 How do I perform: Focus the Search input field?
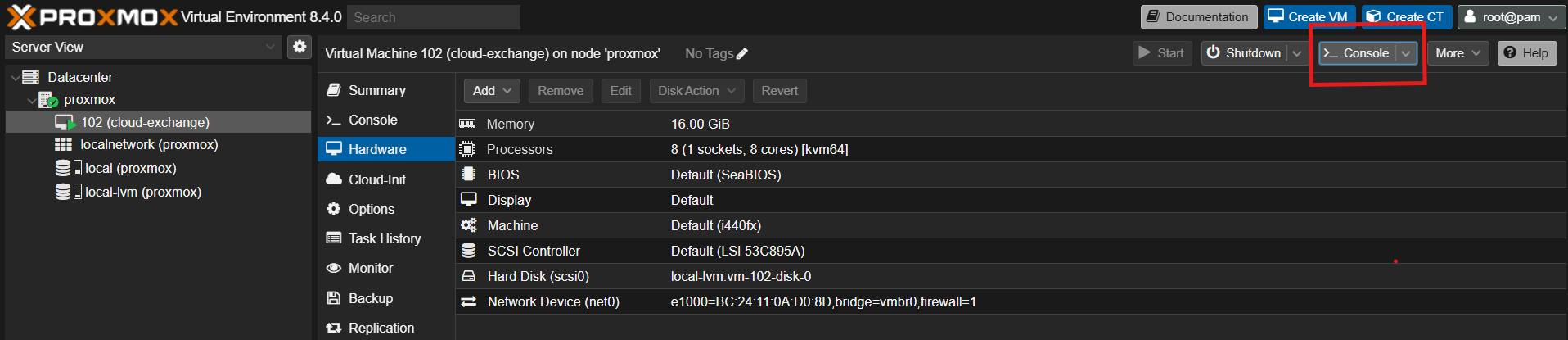point(434,17)
